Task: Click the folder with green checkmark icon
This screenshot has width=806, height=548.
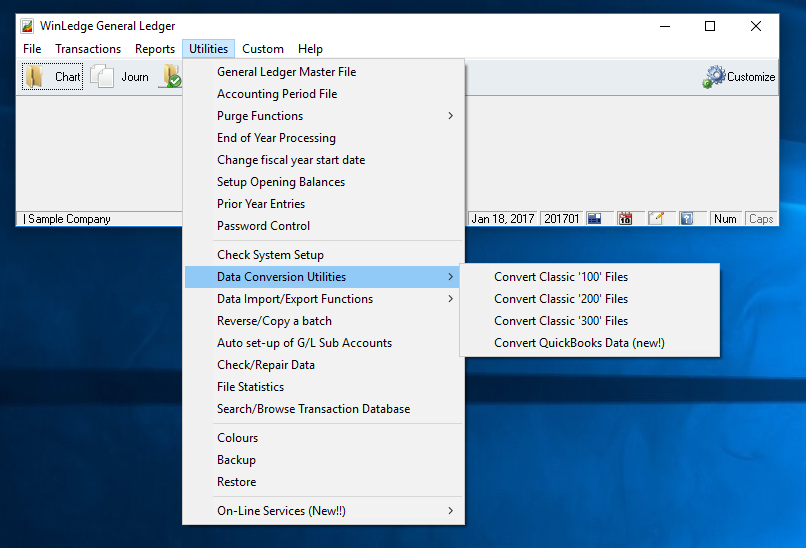Action: pos(171,78)
